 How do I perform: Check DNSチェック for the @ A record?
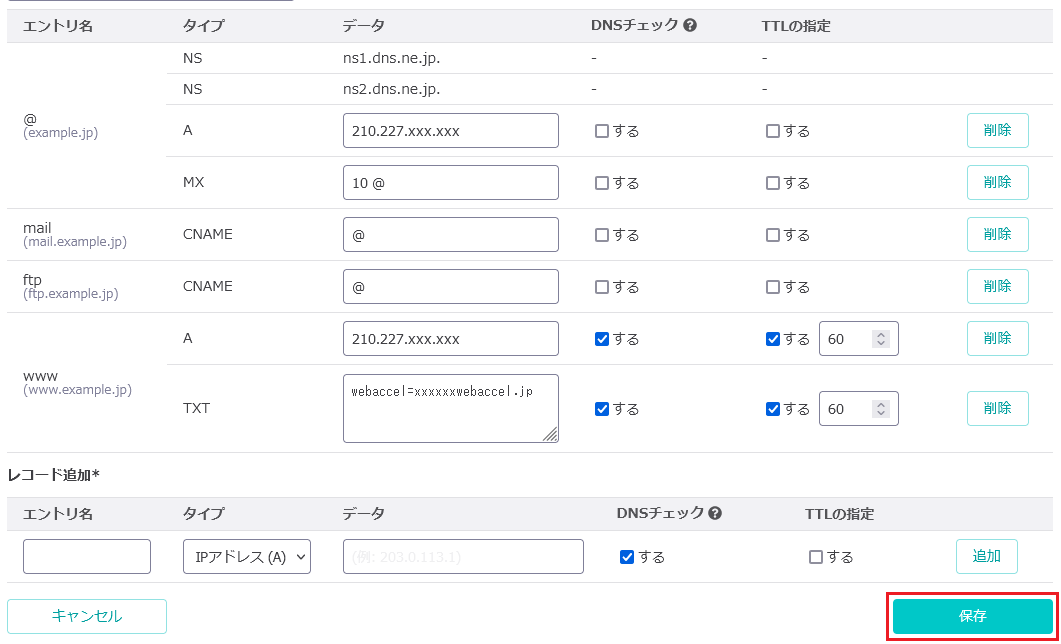click(602, 131)
